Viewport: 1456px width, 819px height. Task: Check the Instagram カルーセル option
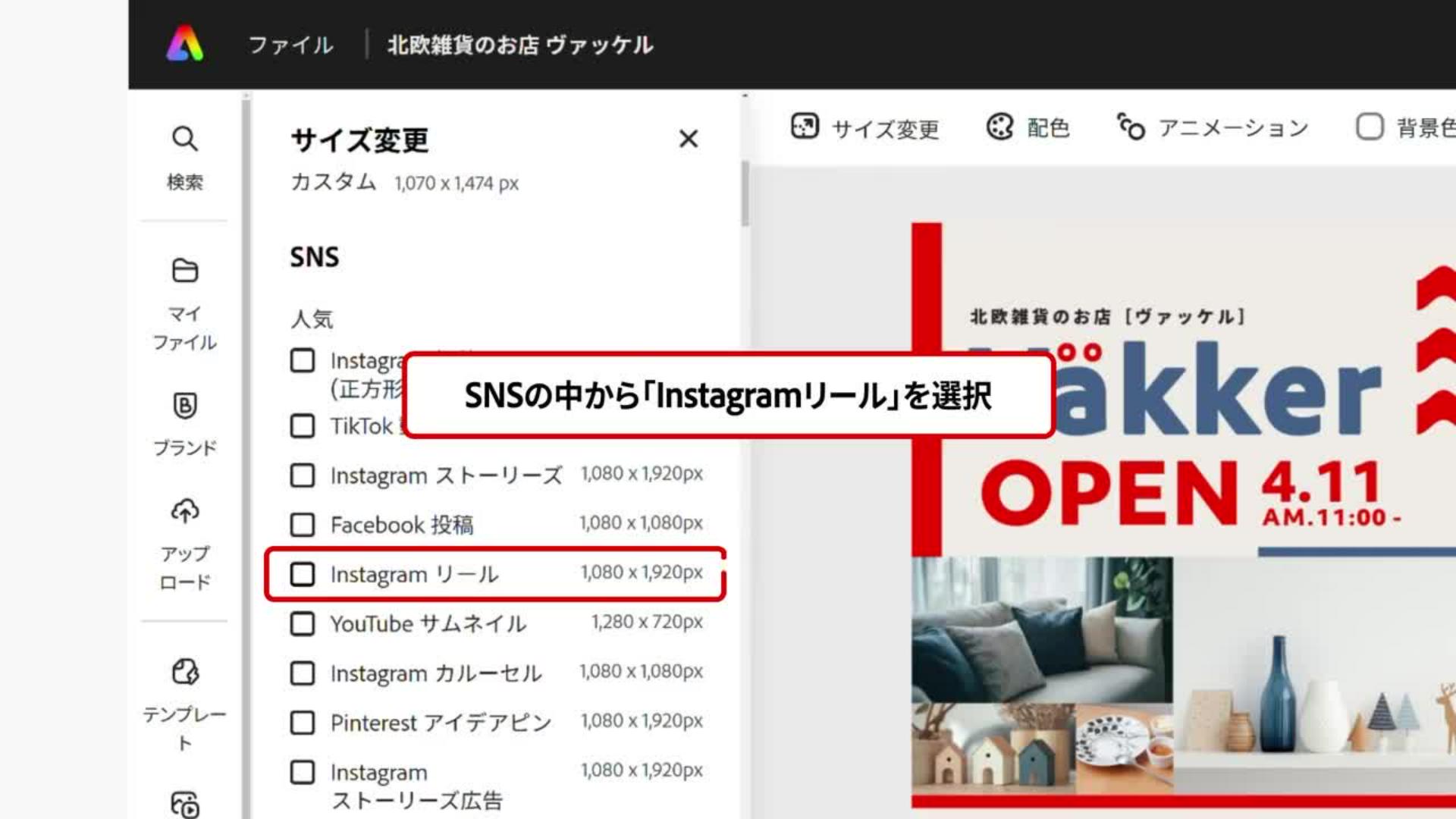tap(303, 673)
